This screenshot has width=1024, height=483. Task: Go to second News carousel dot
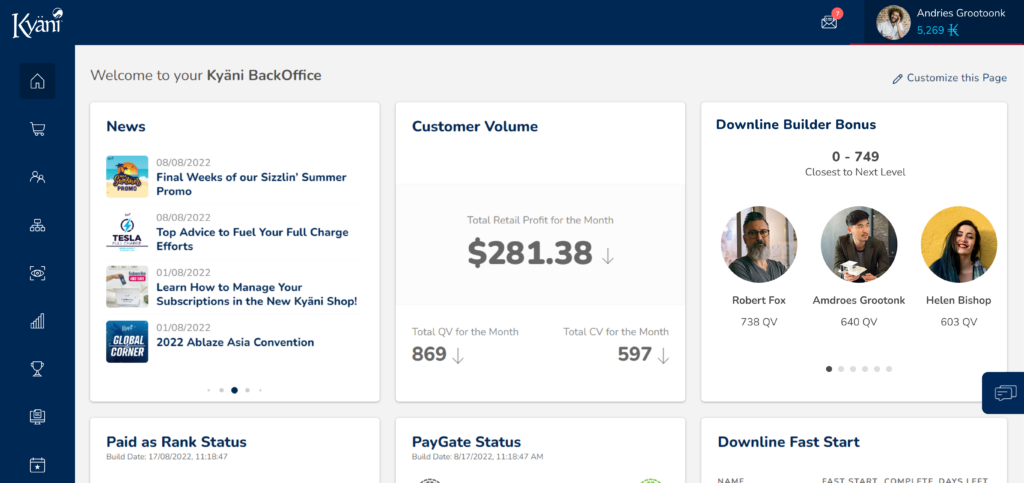[221, 390]
